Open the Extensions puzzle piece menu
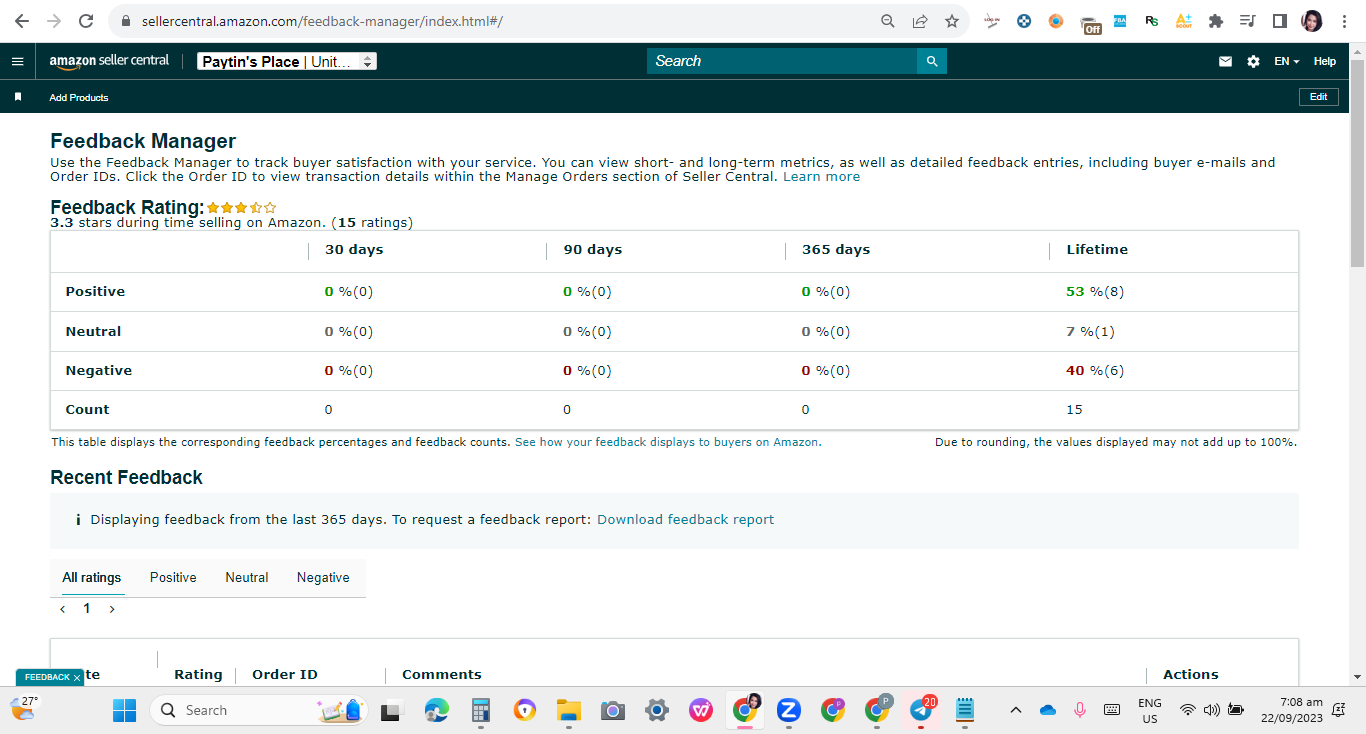The height and width of the screenshot is (734, 1366). [x=1216, y=21]
